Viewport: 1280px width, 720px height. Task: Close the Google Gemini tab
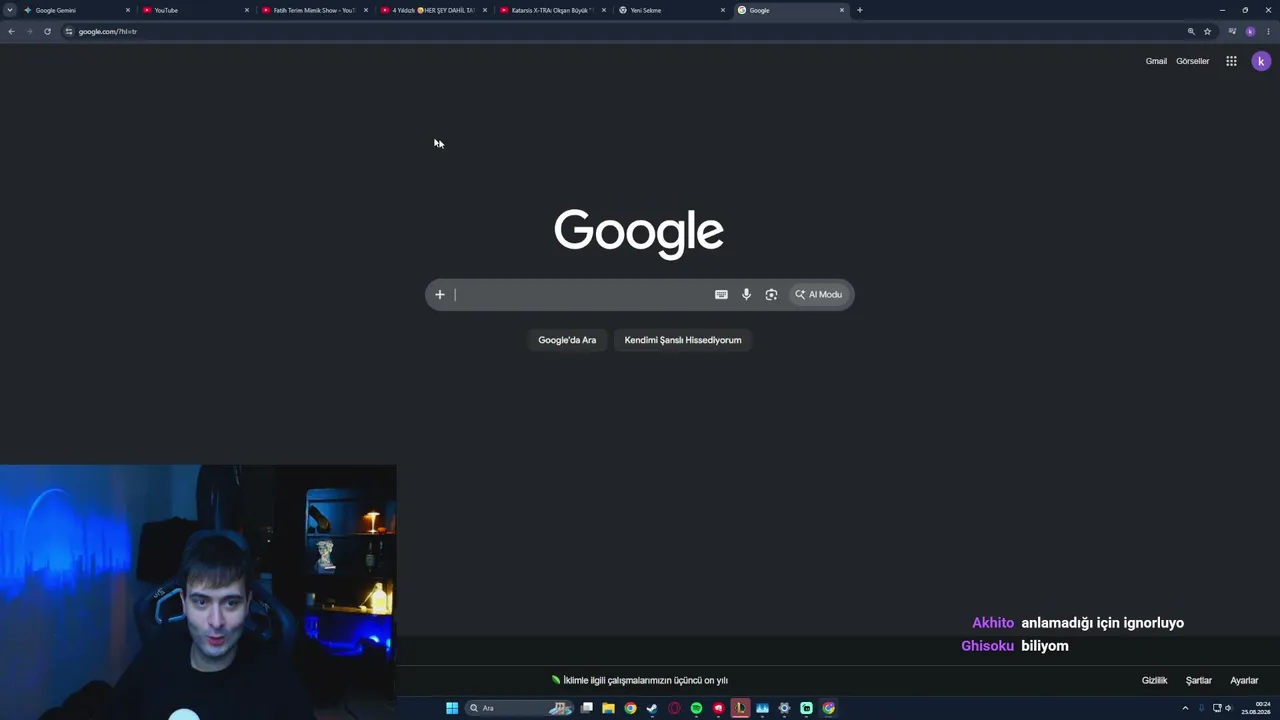point(128,10)
